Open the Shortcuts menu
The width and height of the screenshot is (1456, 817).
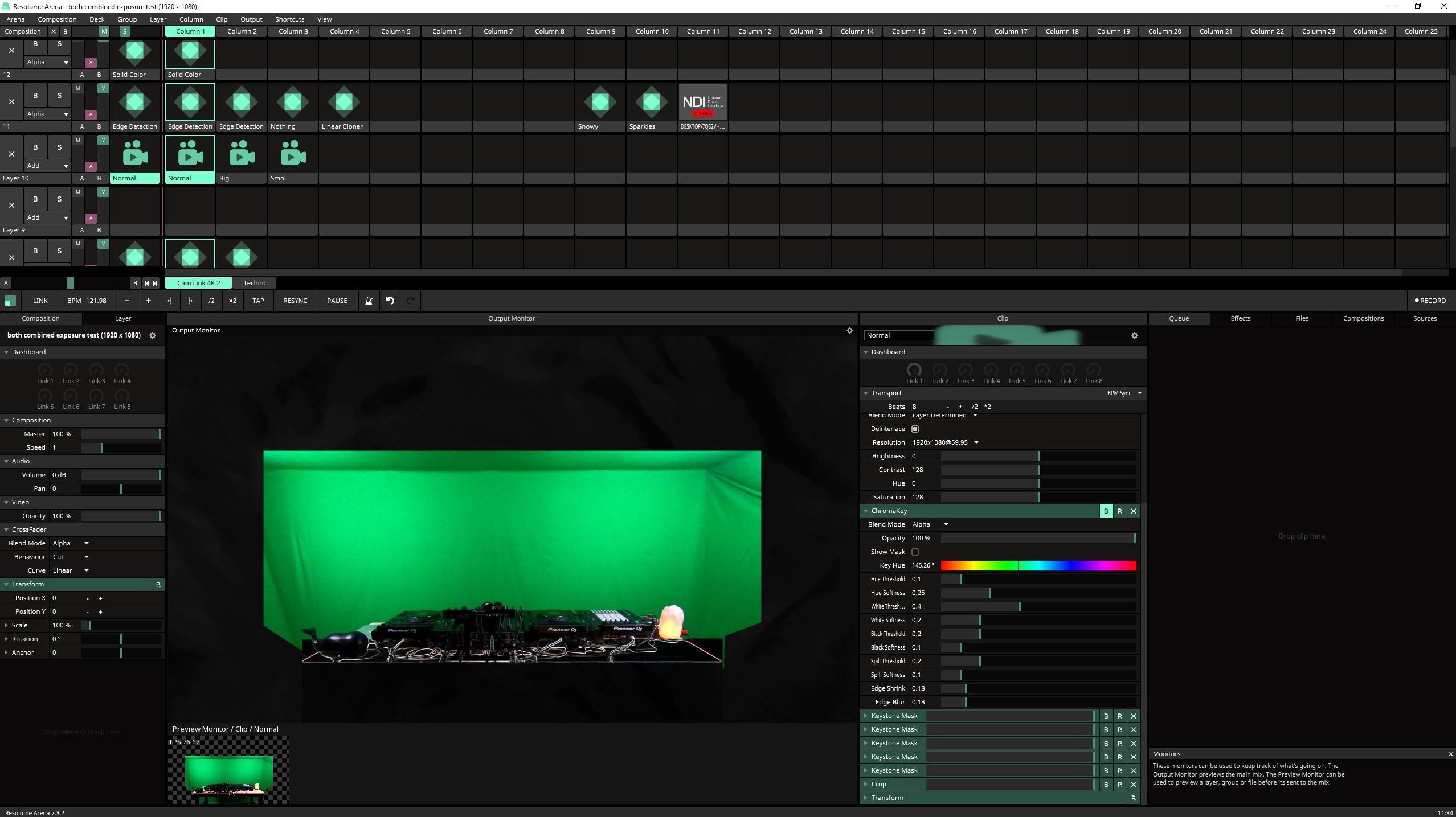pos(289,19)
